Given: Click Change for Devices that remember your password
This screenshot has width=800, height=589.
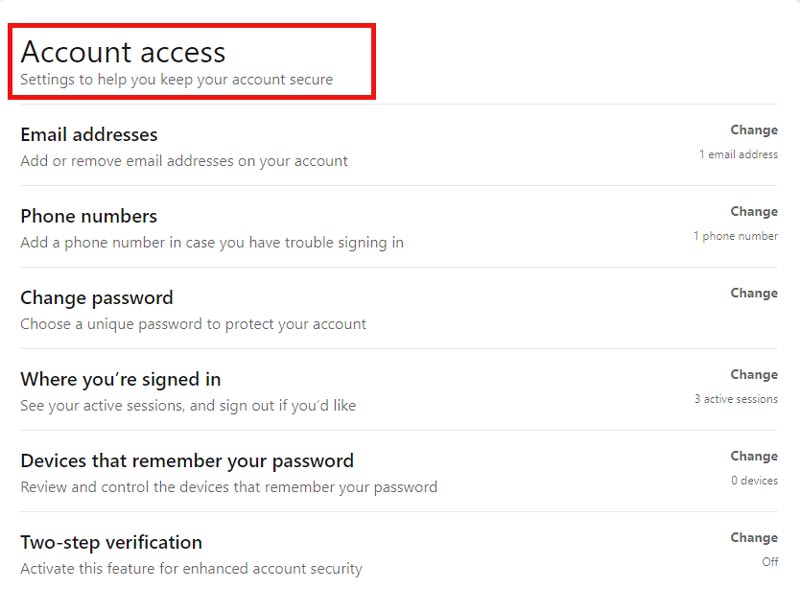Looking at the screenshot, I should [753, 456].
